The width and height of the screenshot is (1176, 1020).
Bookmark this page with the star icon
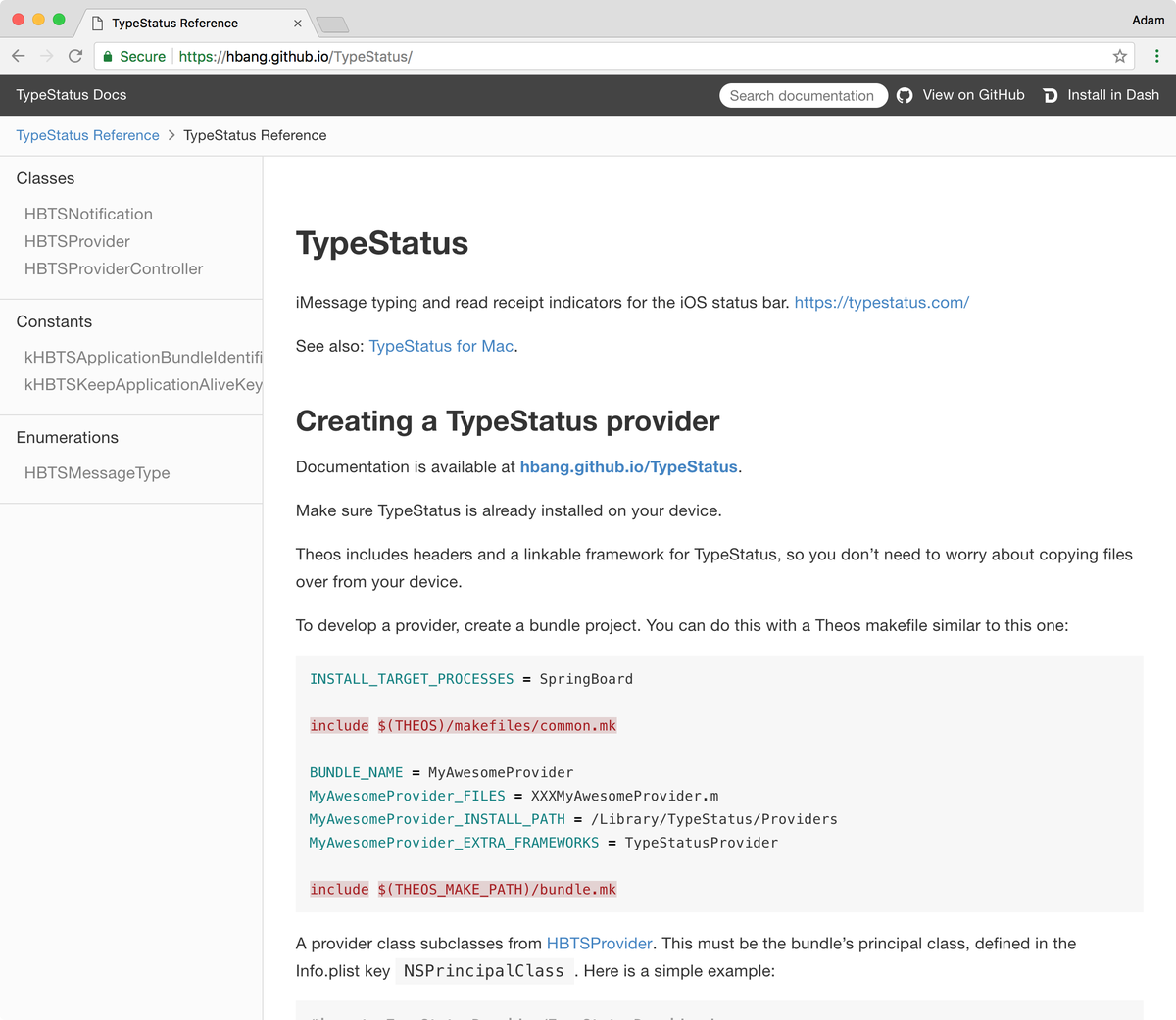(x=1120, y=56)
